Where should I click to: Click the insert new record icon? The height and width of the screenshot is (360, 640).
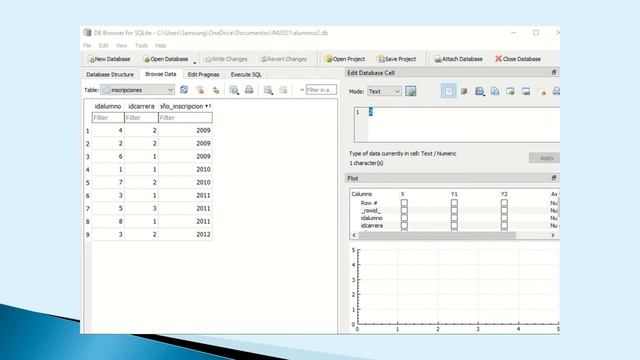268,90
